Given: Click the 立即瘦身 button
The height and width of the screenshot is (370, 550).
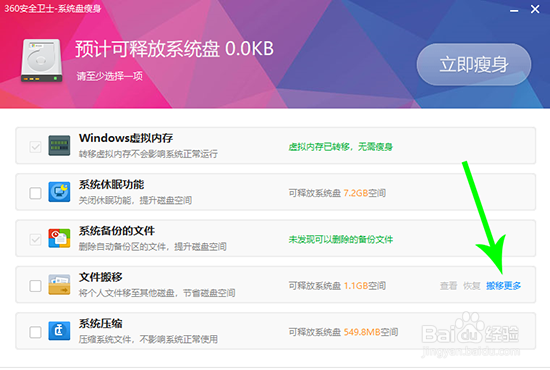Looking at the screenshot, I should click(x=474, y=65).
